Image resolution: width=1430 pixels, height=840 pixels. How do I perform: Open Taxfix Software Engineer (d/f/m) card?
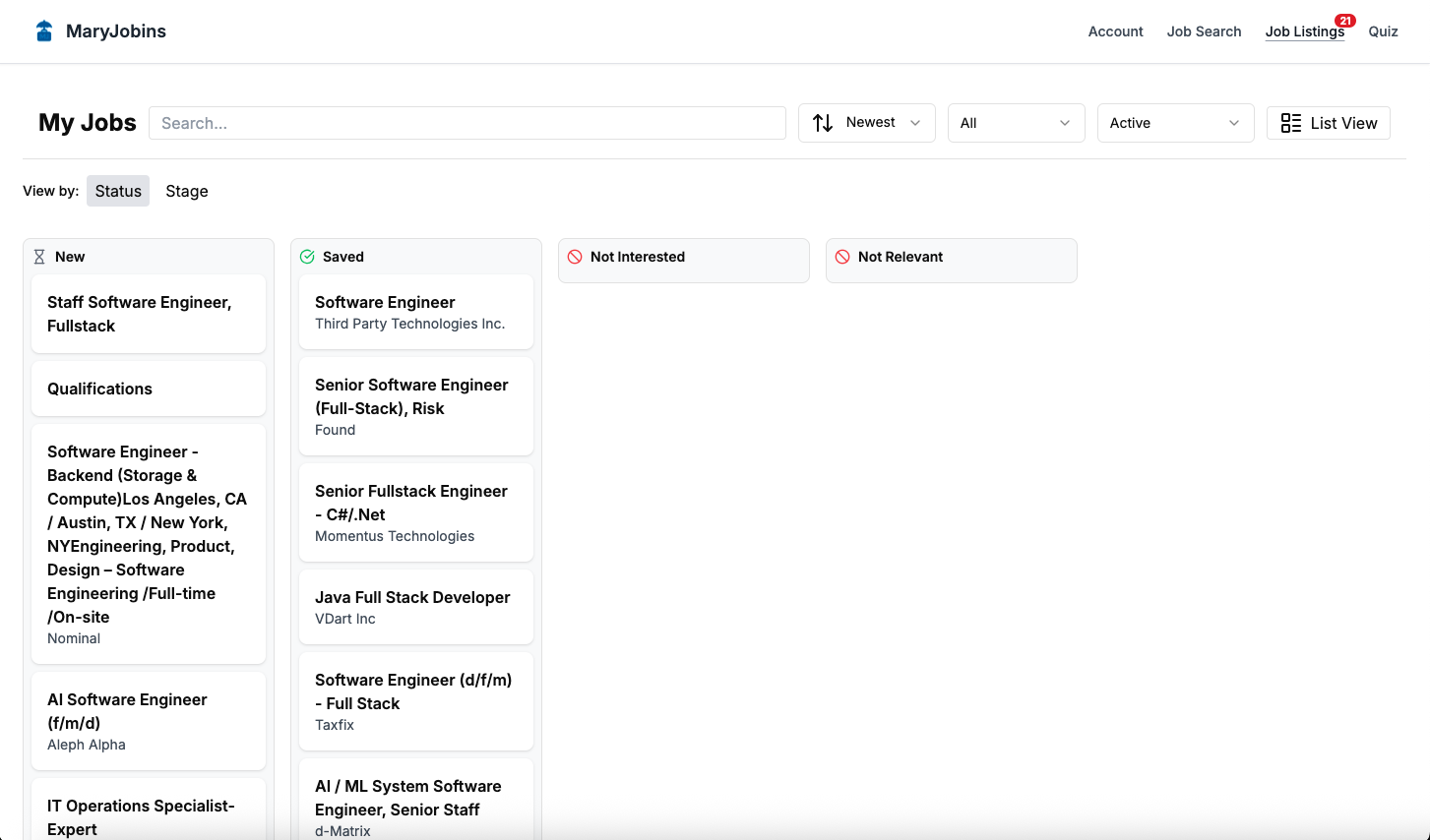click(416, 701)
